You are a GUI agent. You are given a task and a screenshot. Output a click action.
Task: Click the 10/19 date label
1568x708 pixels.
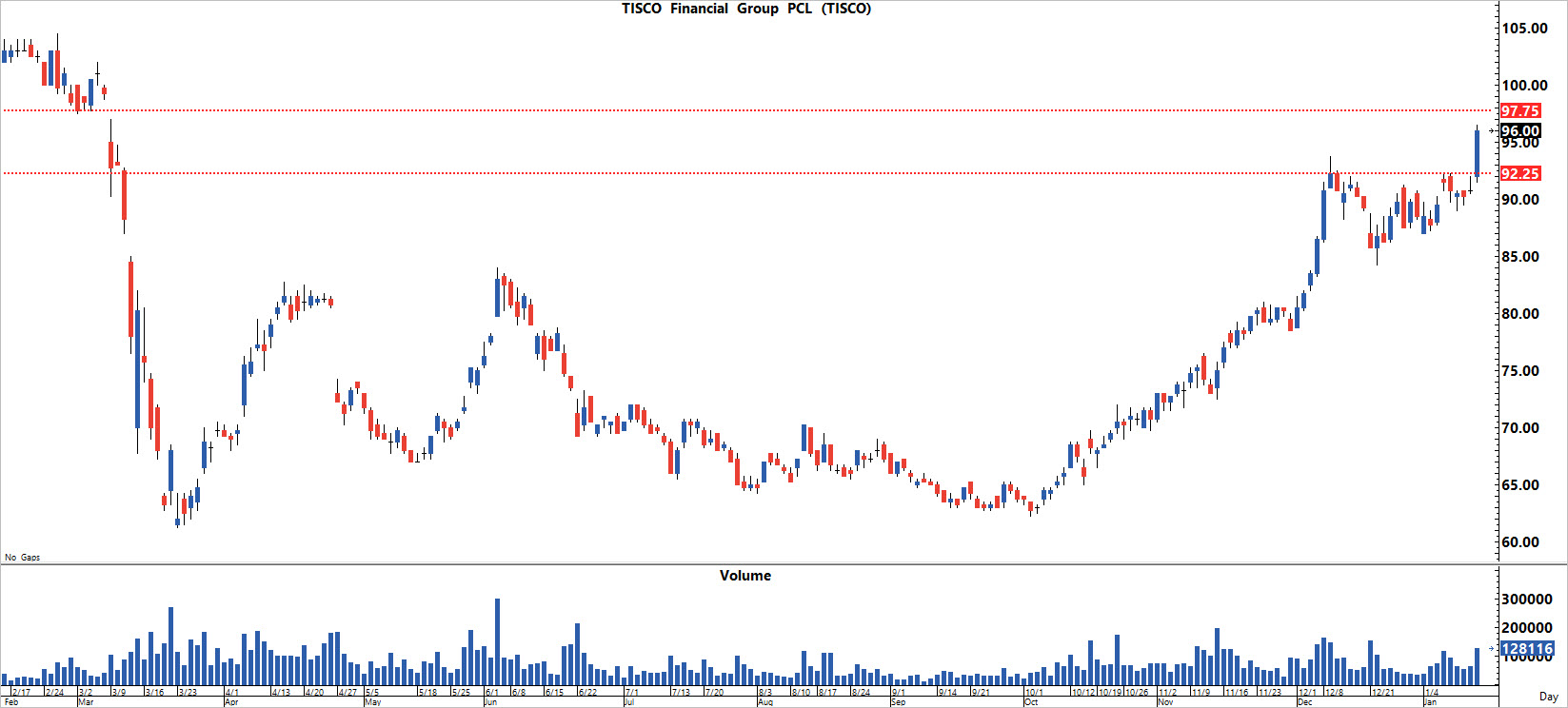point(1110,693)
